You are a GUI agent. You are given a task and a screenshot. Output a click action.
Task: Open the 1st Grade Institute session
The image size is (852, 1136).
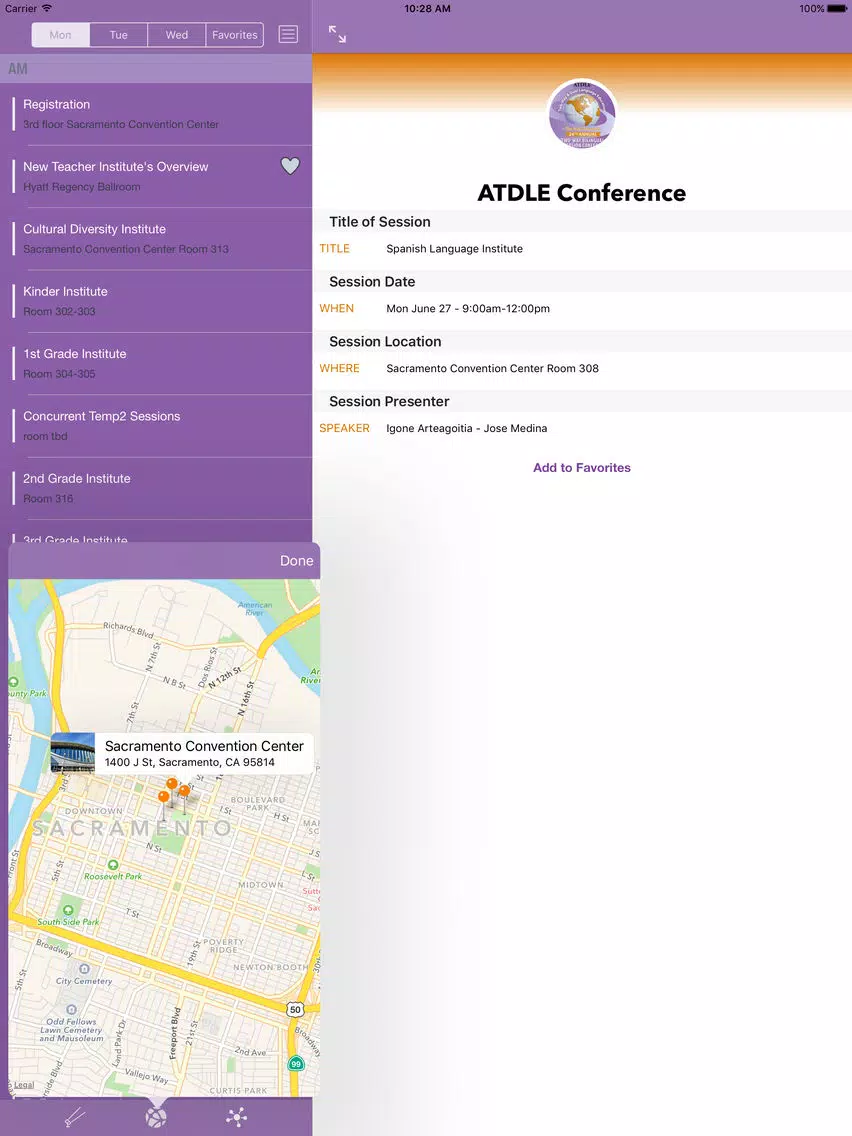[156, 363]
